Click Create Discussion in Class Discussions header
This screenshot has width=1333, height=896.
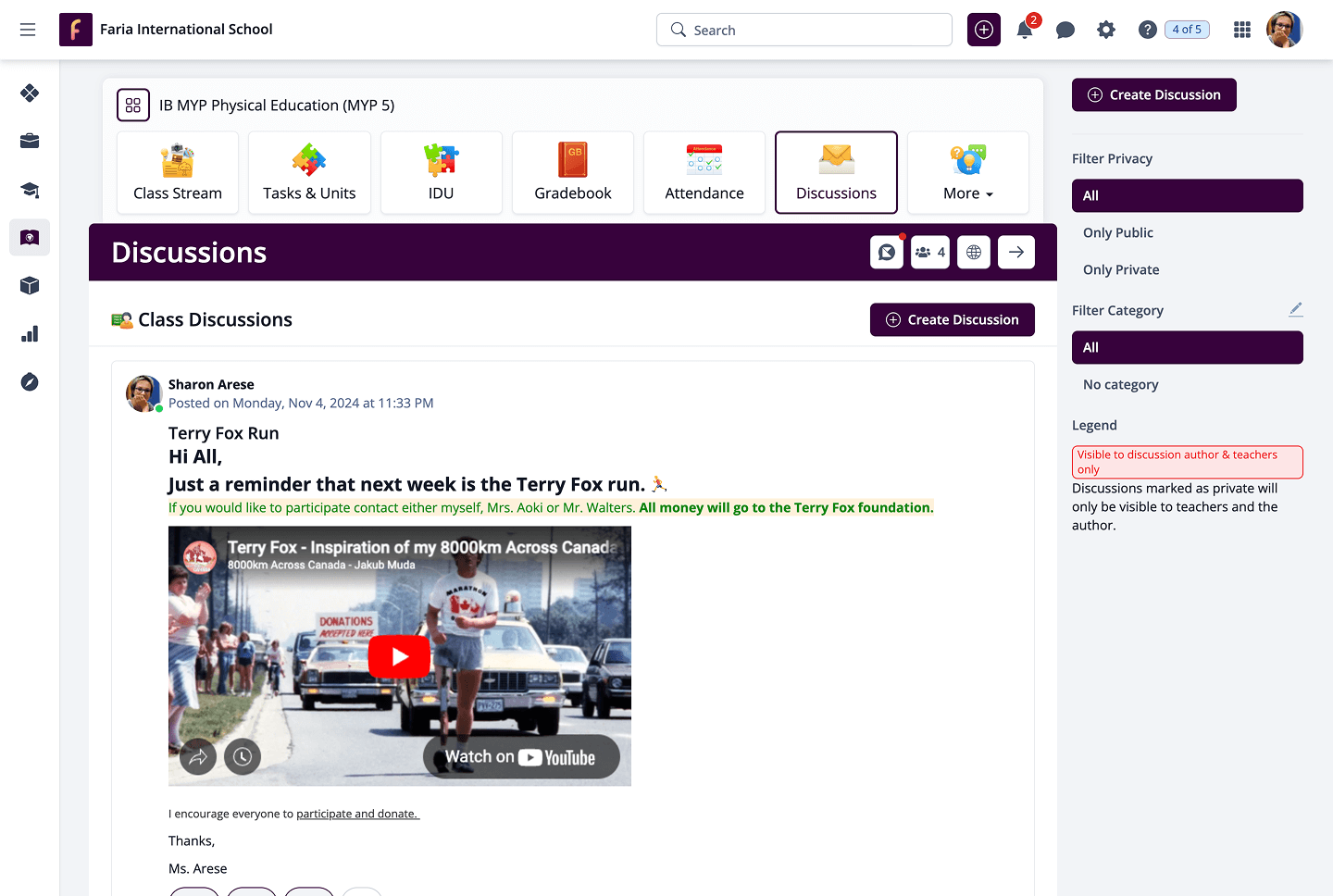[952, 320]
